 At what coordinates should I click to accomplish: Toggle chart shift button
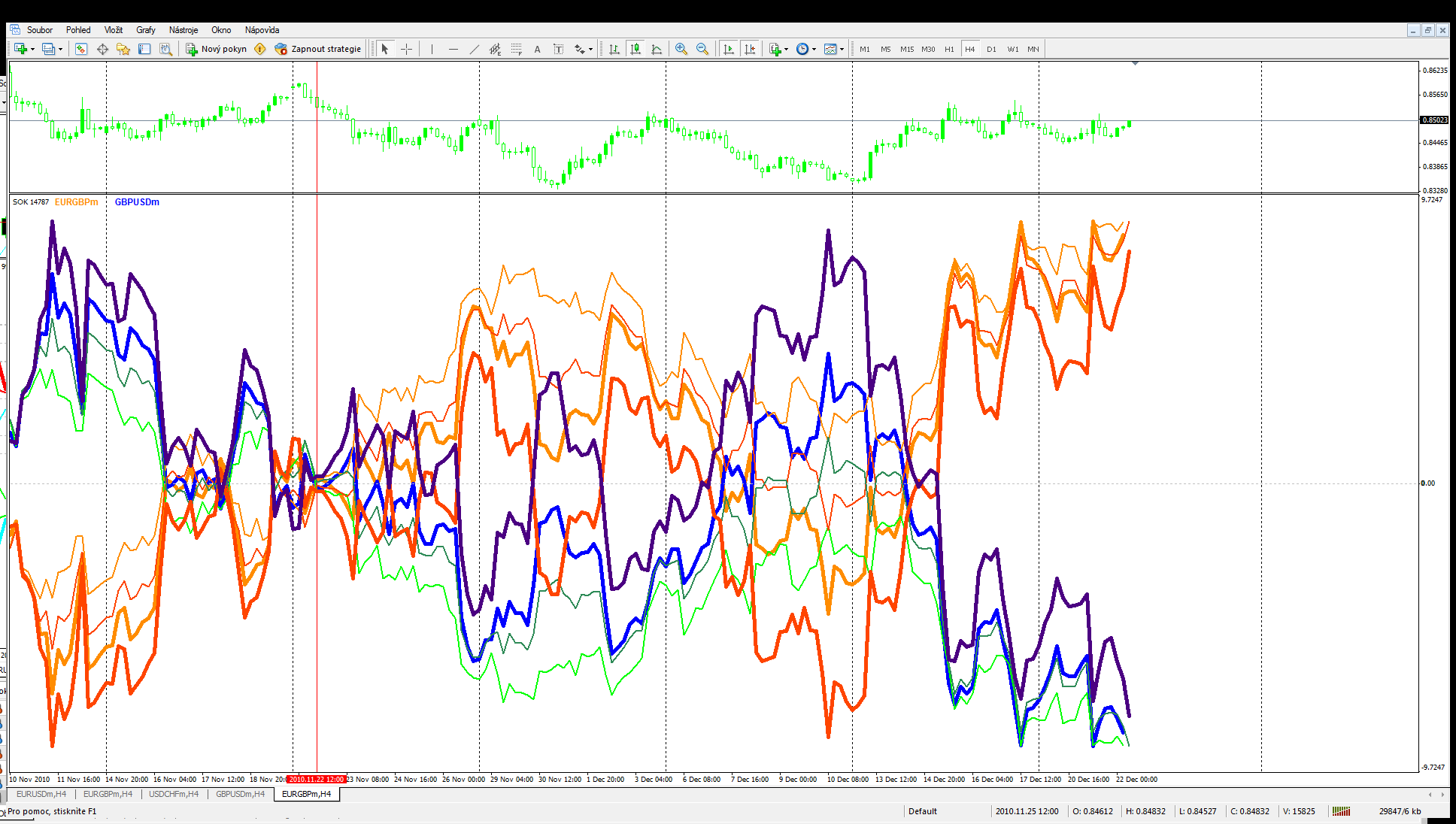[749, 49]
